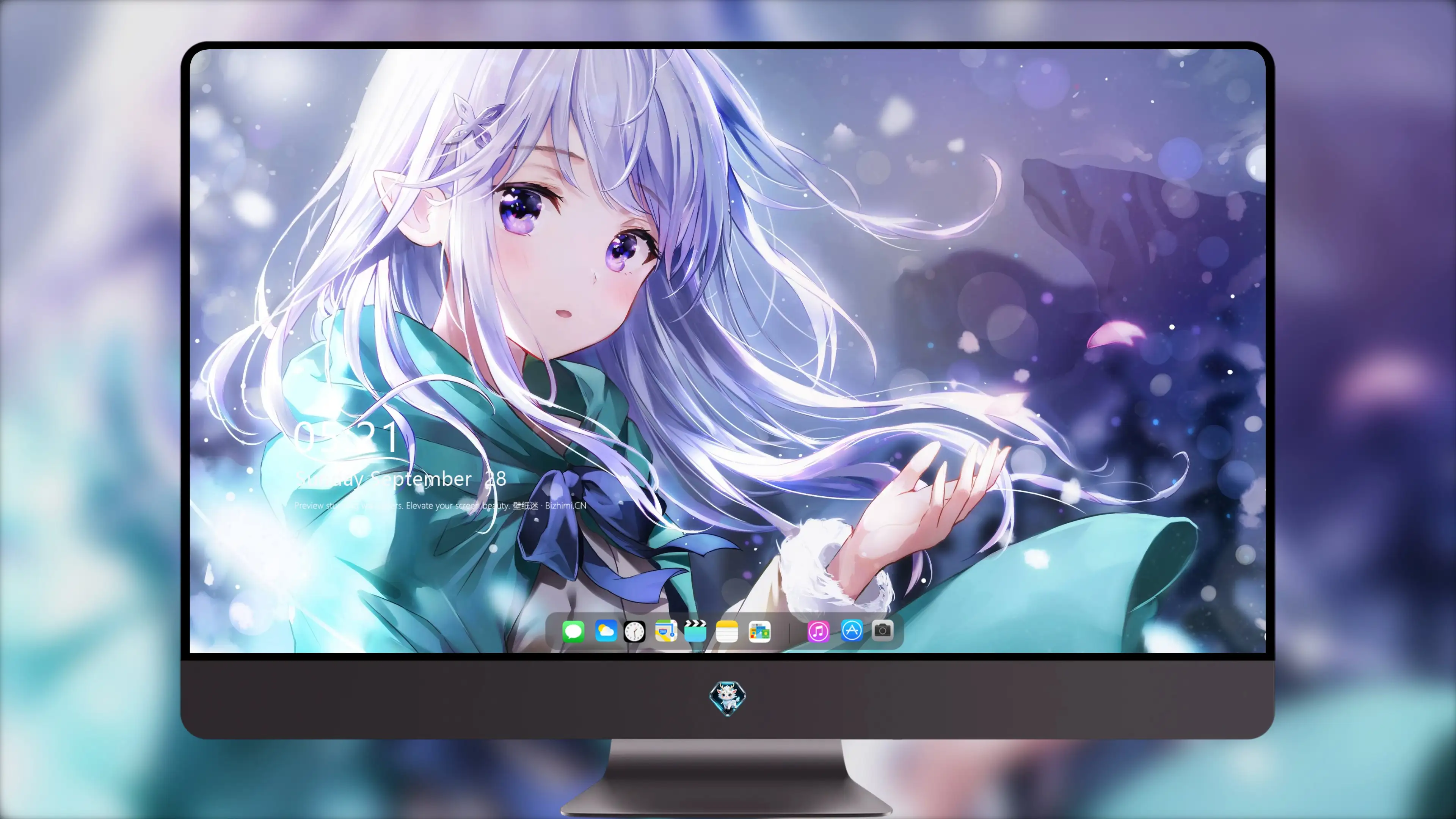Open the clapperboard Videos app in the dock
This screenshot has height=819, width=1456.
click(695, 631)
